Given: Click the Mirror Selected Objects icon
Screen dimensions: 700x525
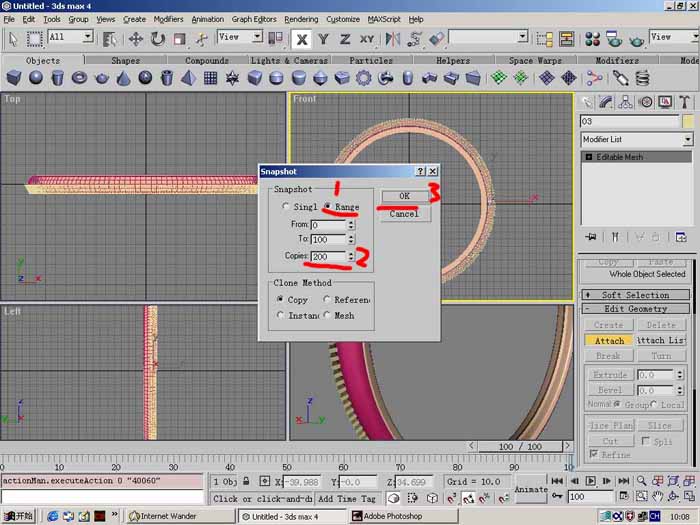Looking at the screenshot, I should click(x=392, y=39).
